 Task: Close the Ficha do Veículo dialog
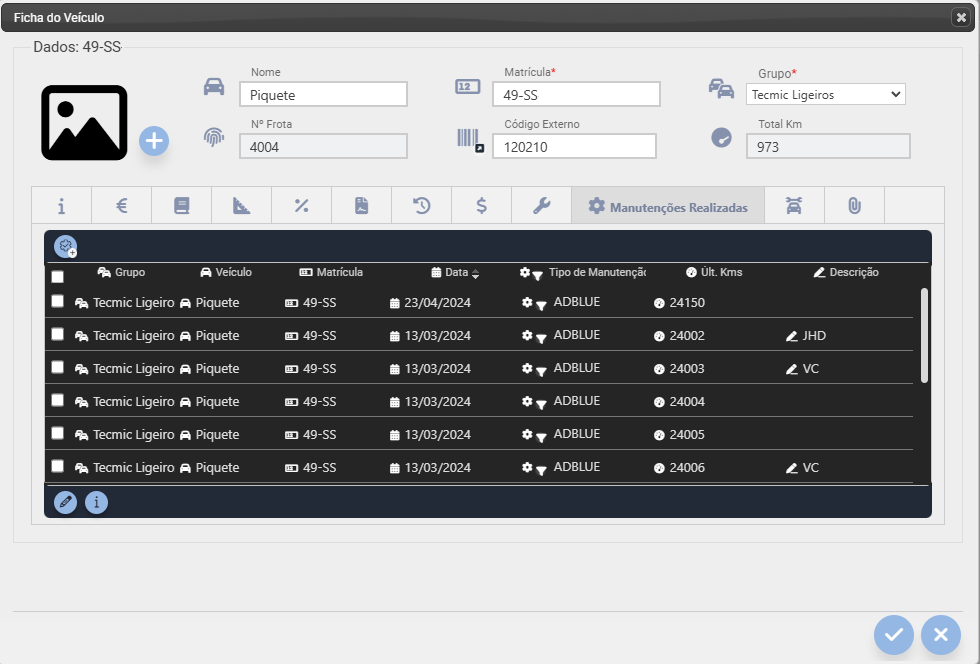pos(961,18)
